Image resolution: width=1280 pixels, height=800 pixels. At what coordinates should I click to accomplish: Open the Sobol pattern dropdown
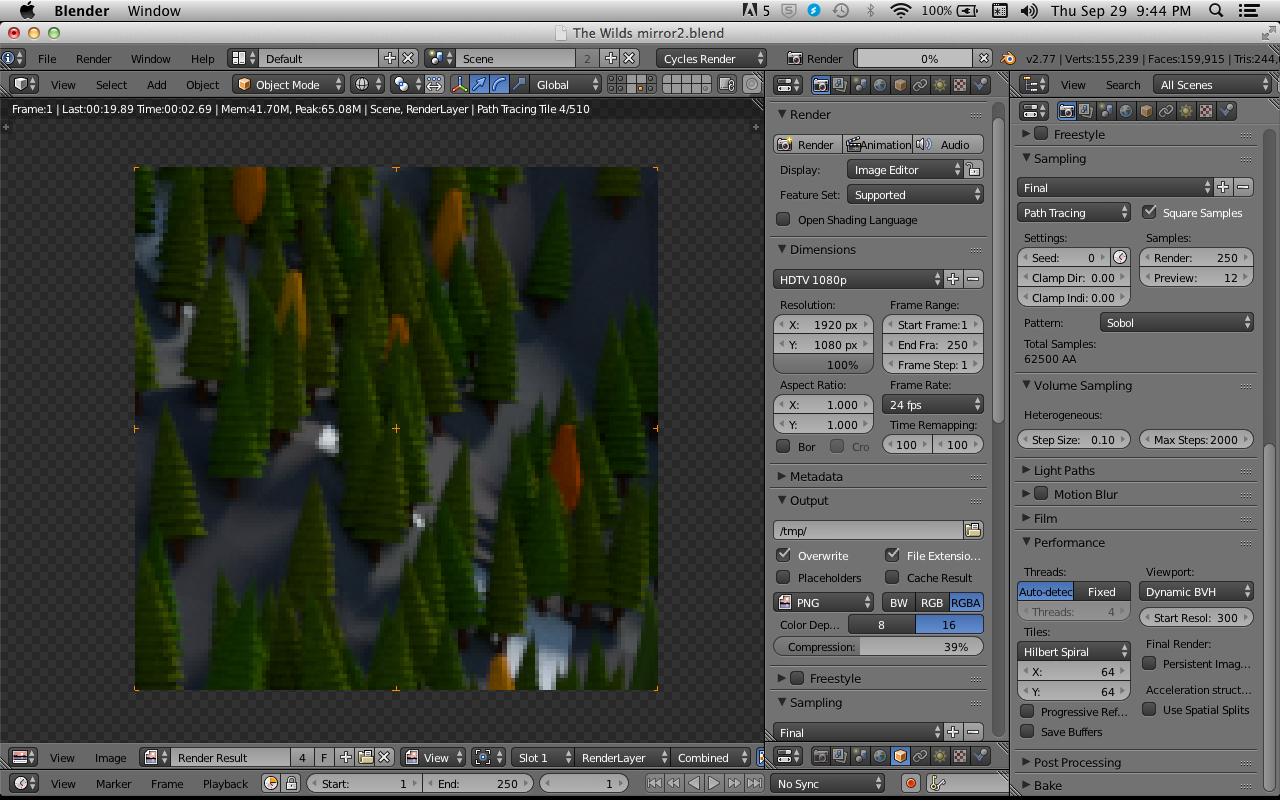tap(1176, 323)
